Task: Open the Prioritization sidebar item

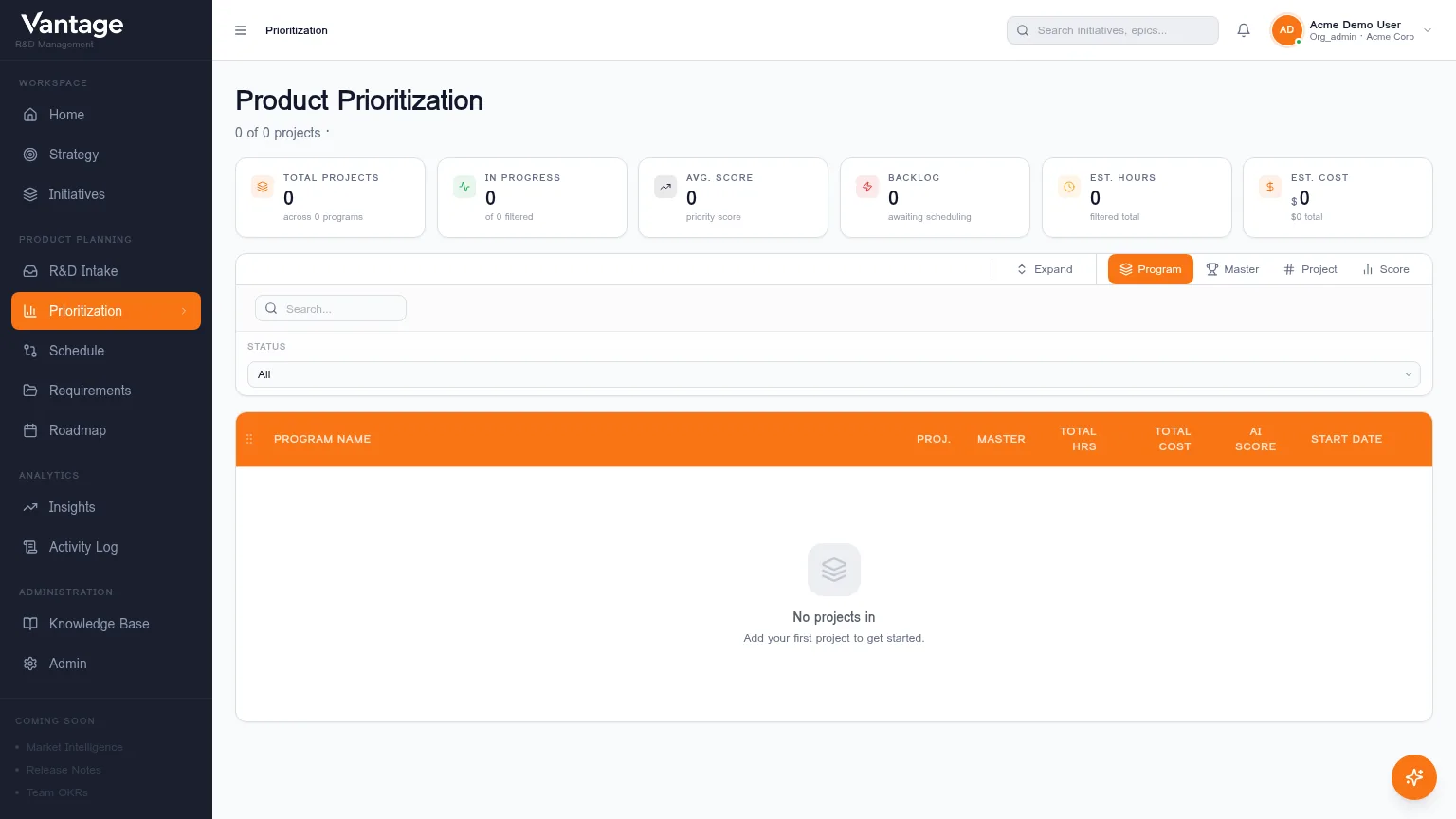Action: coord(106,311)
